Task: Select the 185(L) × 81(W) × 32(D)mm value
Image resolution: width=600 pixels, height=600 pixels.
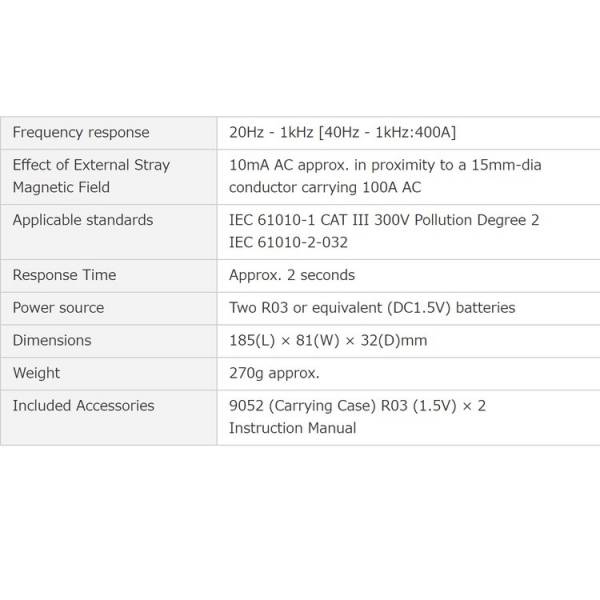Action: click(x=328, y=341)
